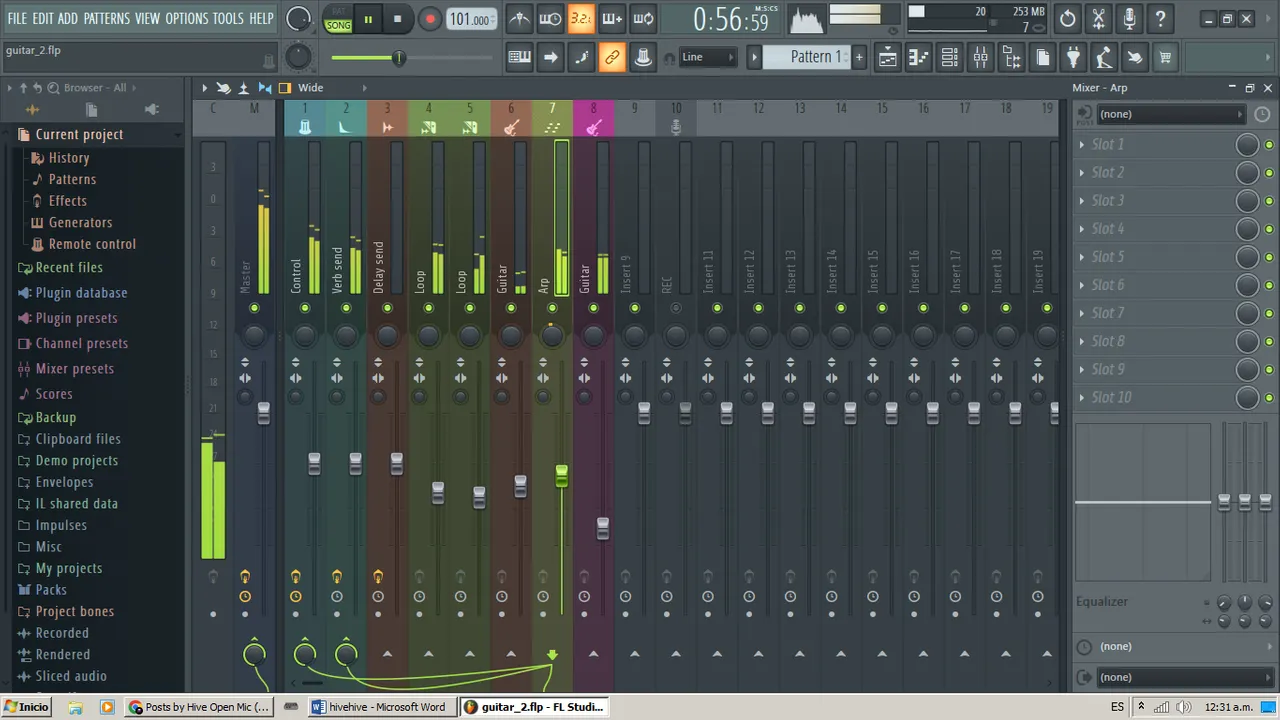Open the PATTERNS menu
This screenshot has width=1280, height=720.
107,18
